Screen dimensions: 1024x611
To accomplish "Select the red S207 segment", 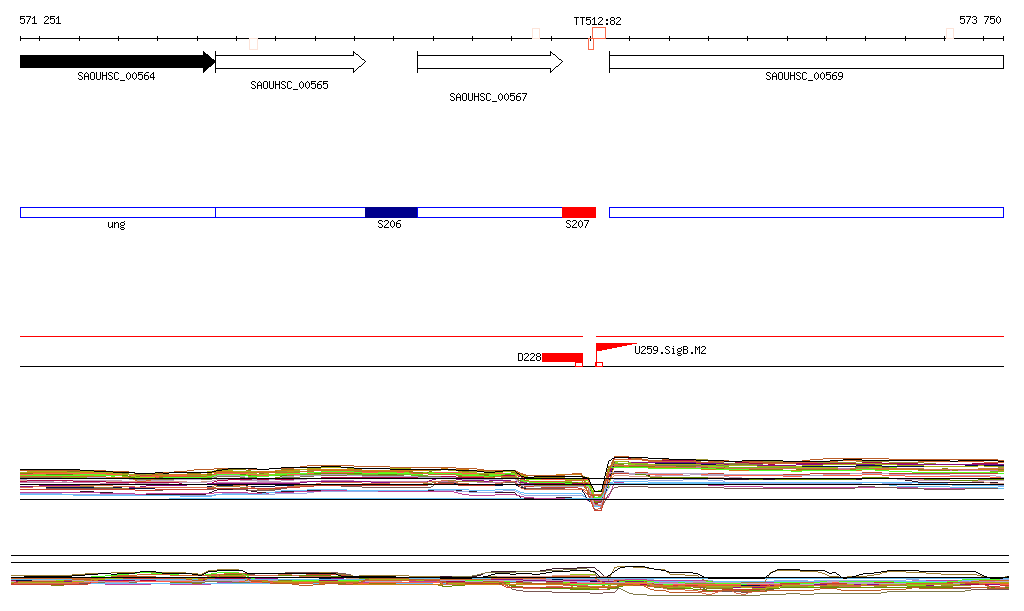I will (578, 212).
